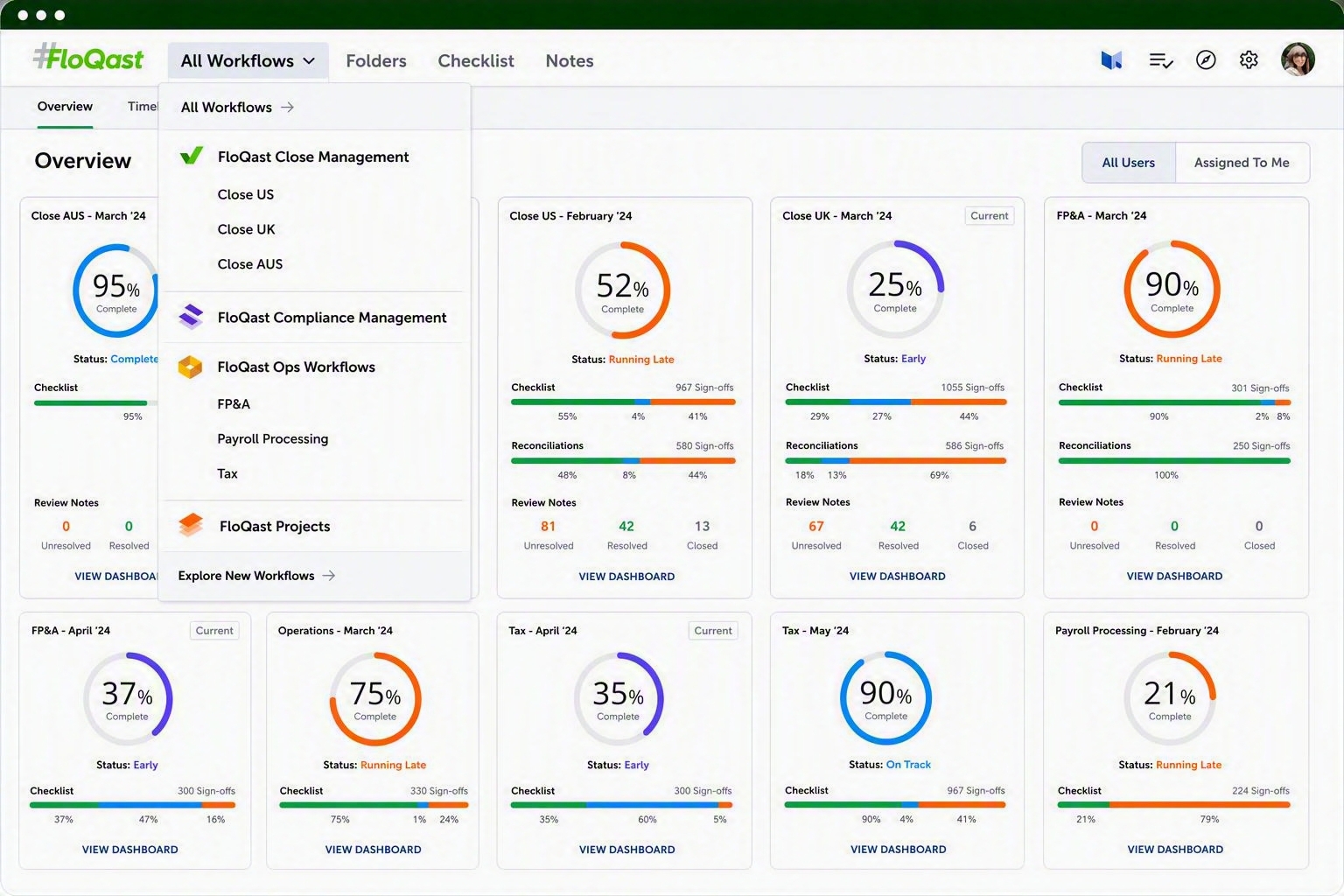This screenshot has height=896, width=1344.
Task: Click the Overview page heading
Action: [83, 161]
